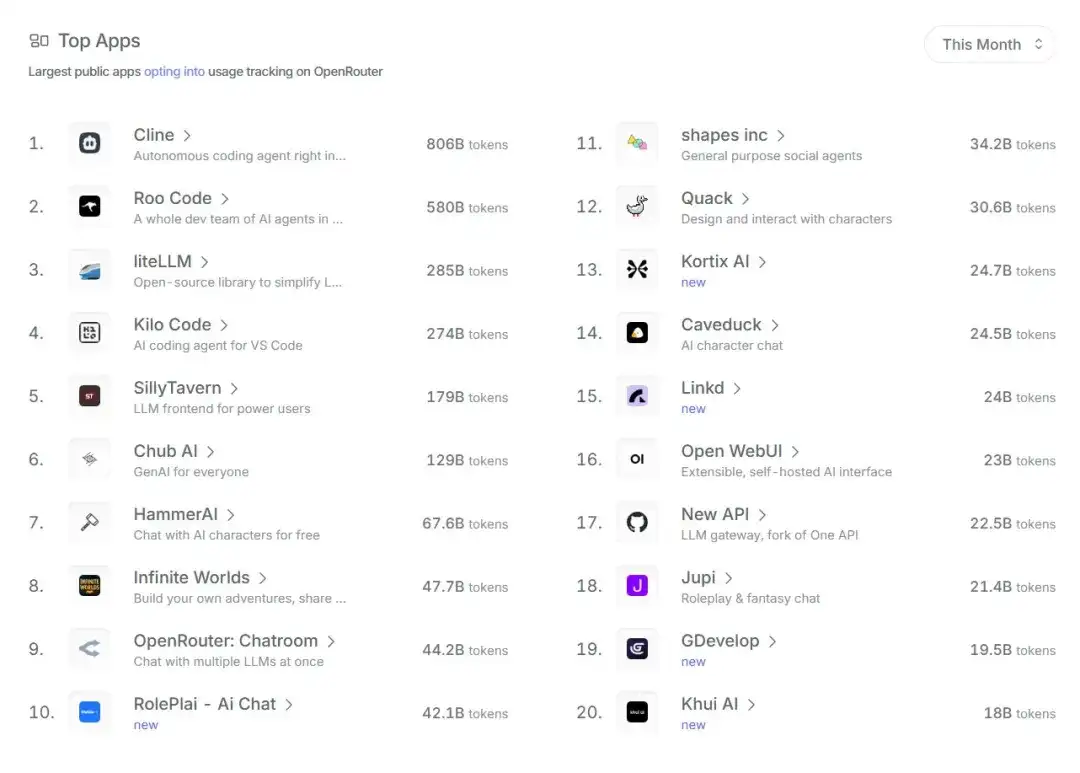Click the New API GitHub icon
This screenshot has width=1080, height=773.
click(637, 522)
